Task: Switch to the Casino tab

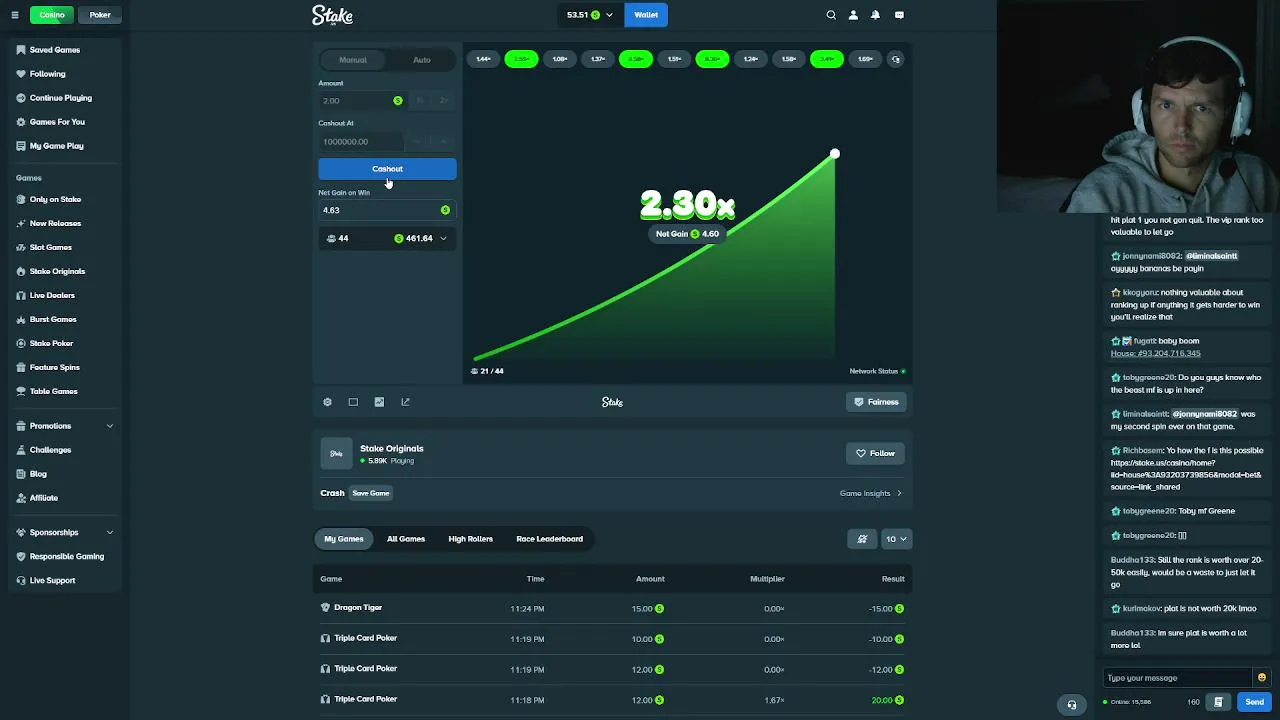Action: (x=52, y=15)
